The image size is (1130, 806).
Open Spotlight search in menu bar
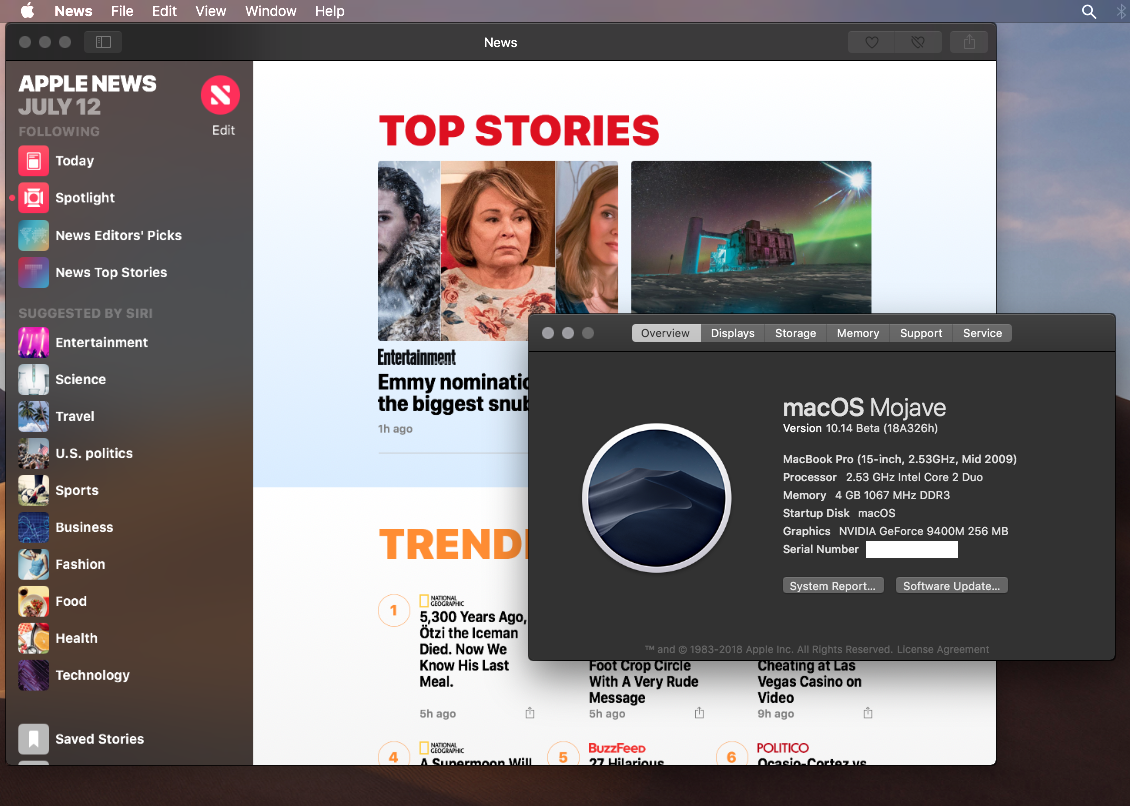coord(1089,12)
